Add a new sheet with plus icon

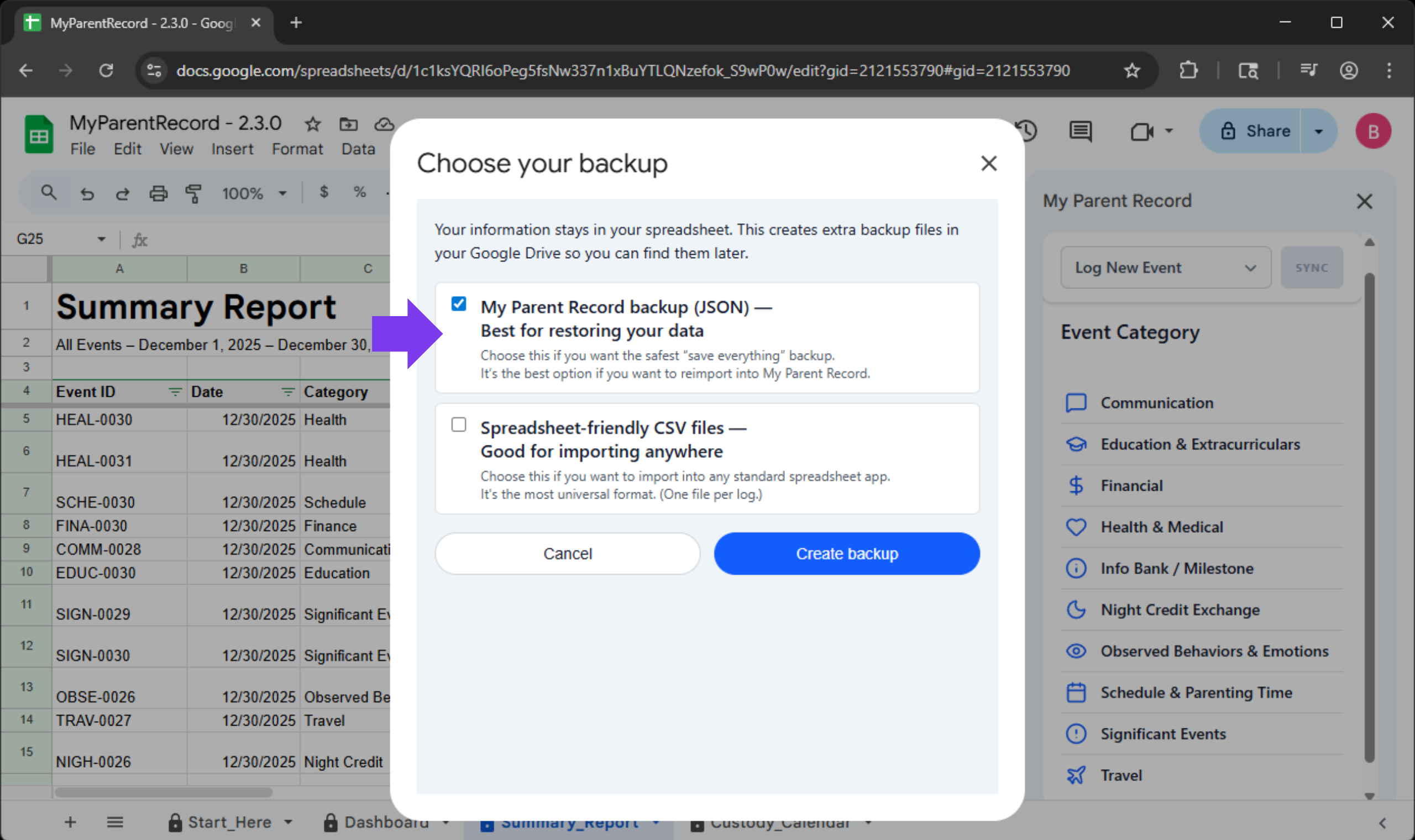coord(70,822)
